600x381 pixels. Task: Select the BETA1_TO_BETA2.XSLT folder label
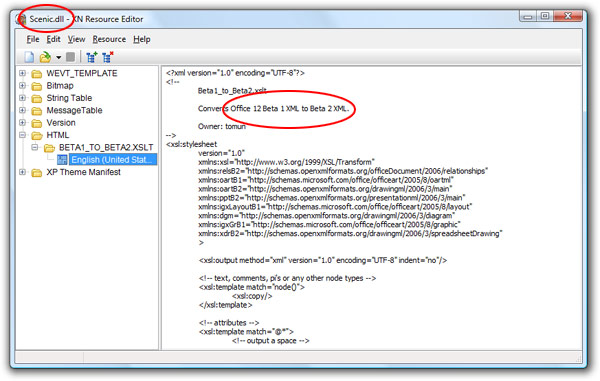pyautogui.click(x=106, y=147)
